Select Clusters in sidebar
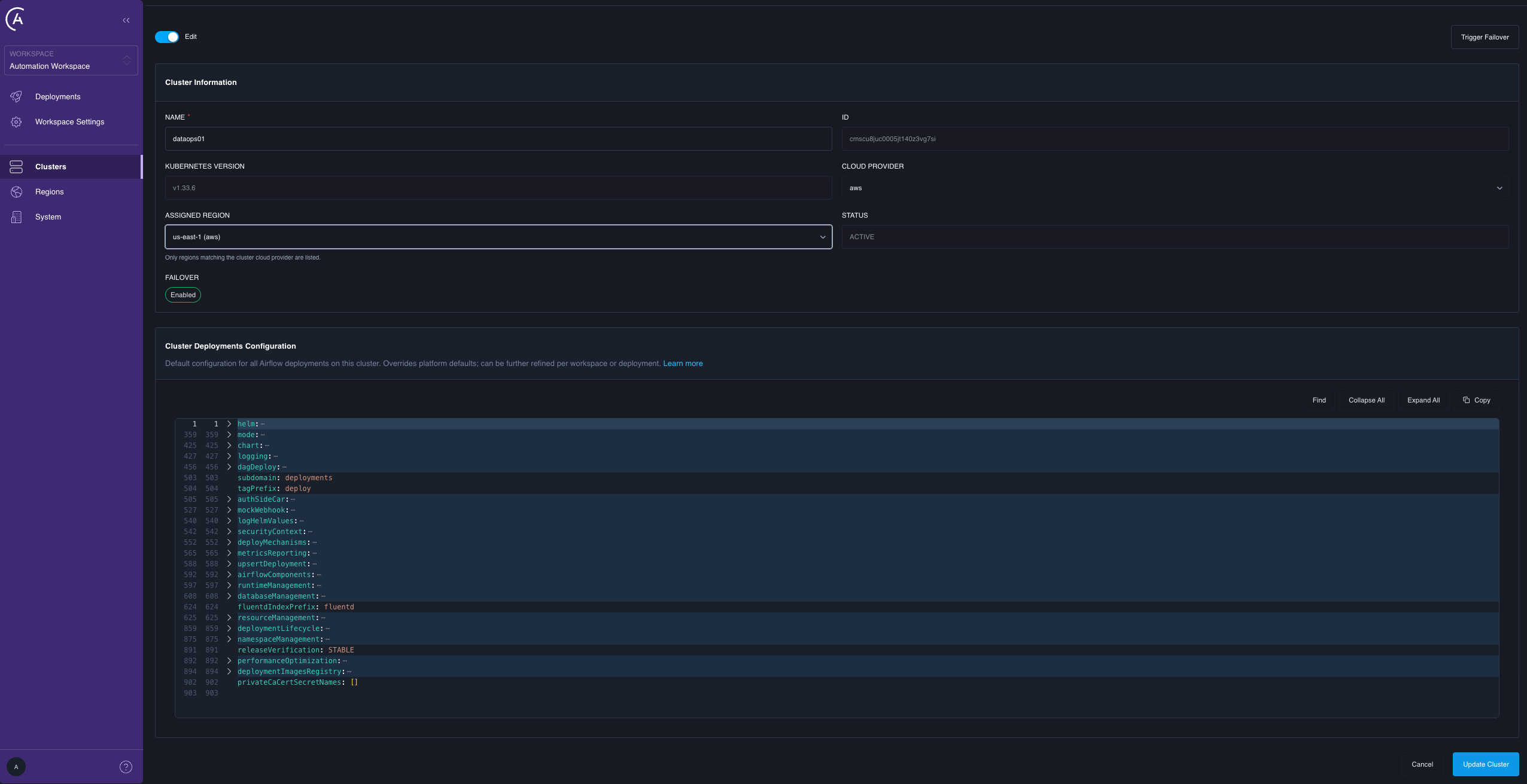The width and height of the screenshot is (1527, 784). click(x=71, y=167)
